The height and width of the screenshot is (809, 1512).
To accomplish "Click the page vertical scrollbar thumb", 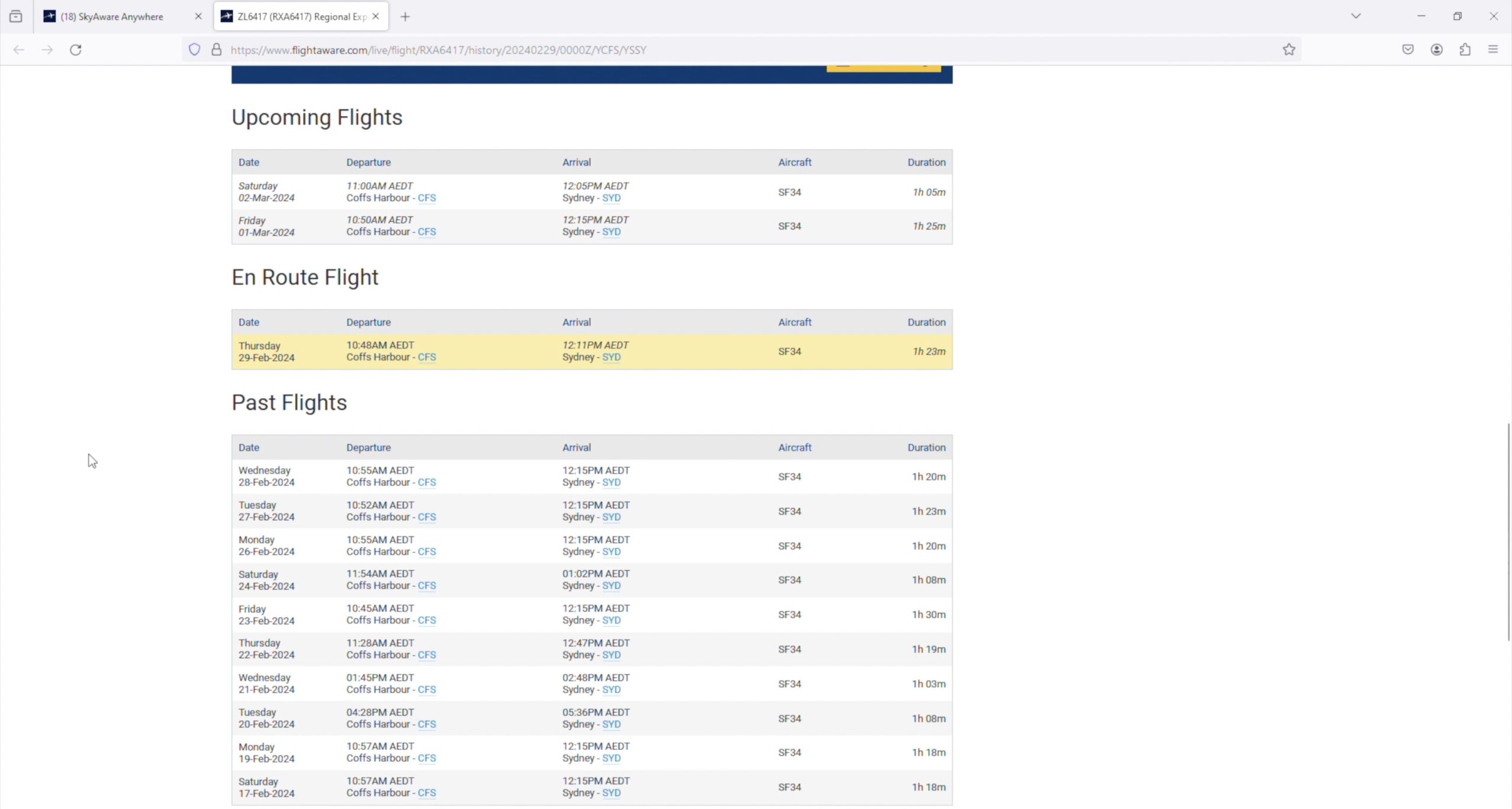I will pyautogui.click(x=1508, y=532).
